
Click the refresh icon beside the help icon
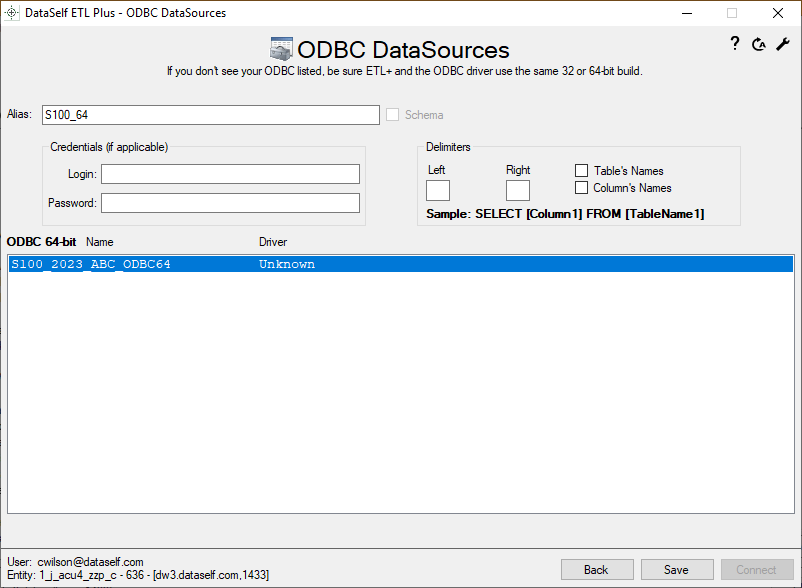point(759,44)
